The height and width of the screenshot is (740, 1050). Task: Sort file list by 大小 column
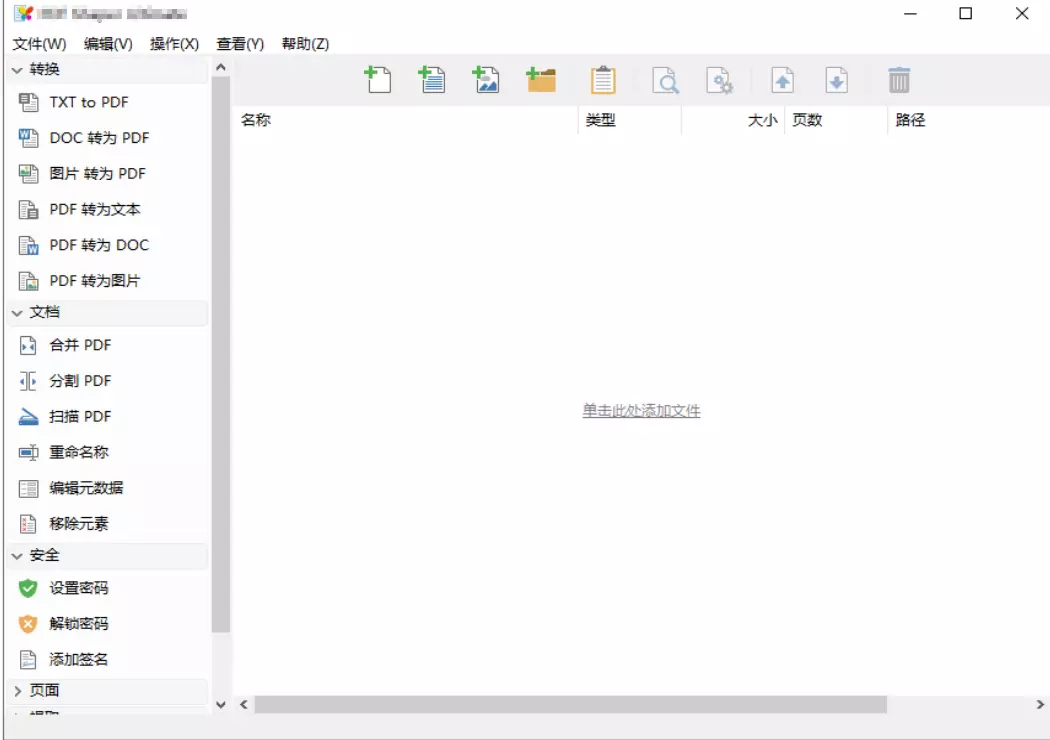[x=733, y=121]
